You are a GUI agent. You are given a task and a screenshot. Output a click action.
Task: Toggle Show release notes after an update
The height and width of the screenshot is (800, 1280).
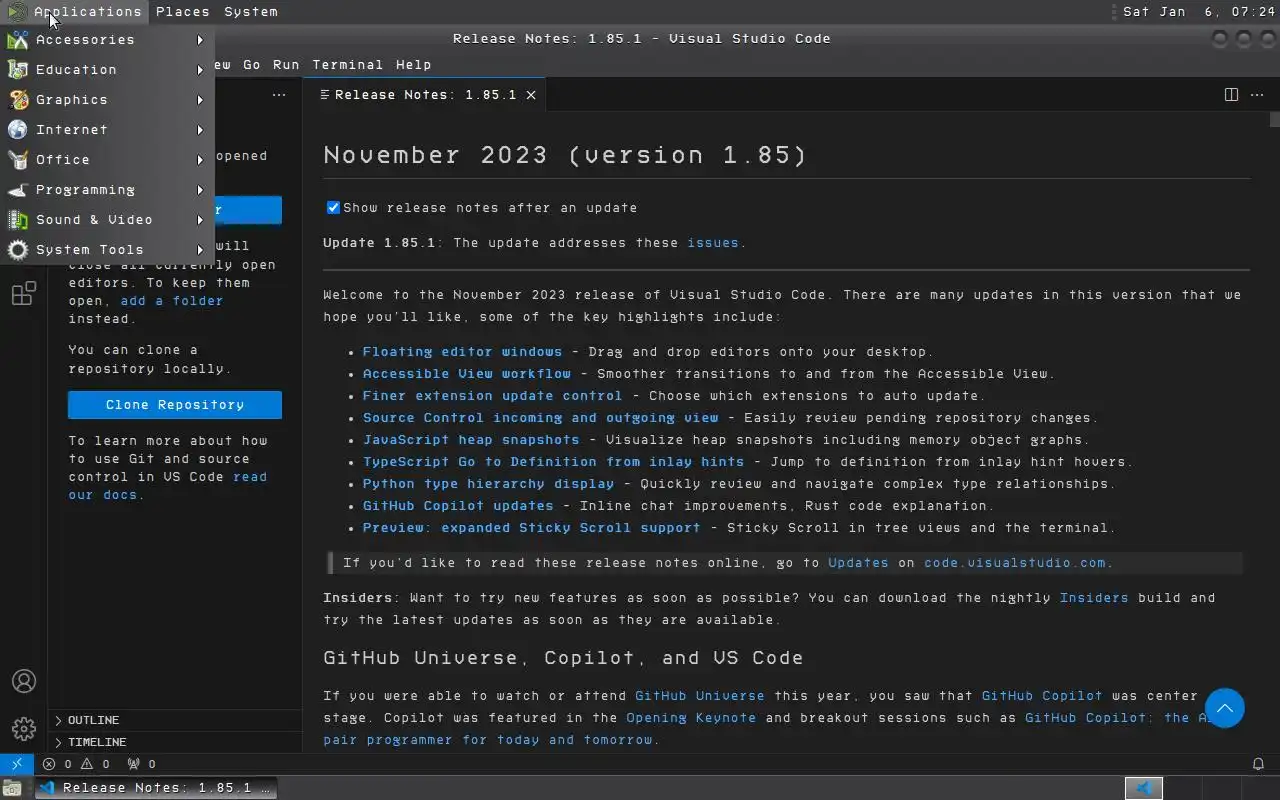pos(333,208)
